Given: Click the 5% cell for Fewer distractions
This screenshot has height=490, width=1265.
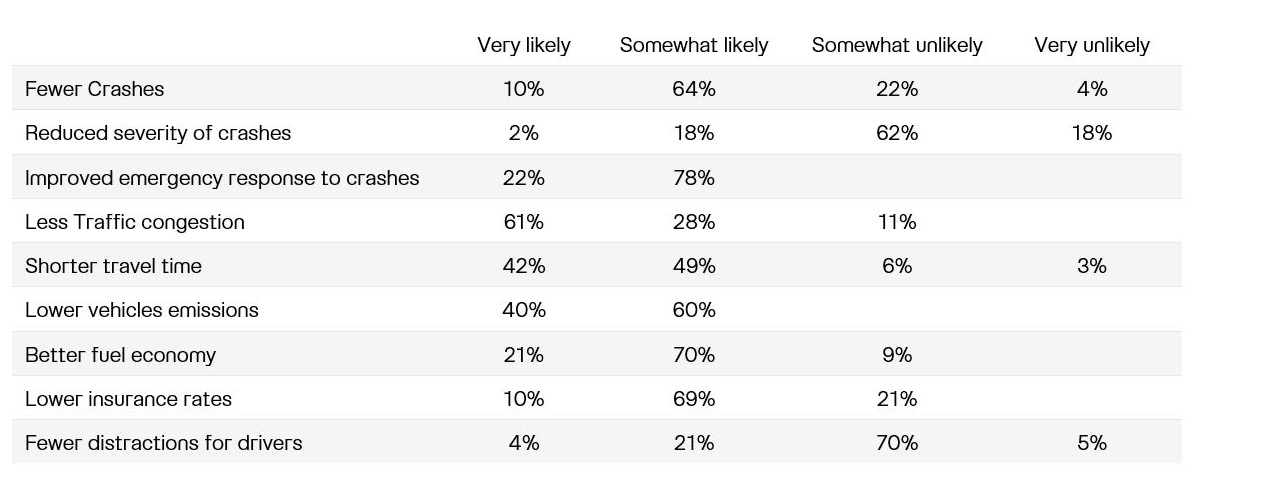Looking at the screenshot, I should pos(1092,443).
